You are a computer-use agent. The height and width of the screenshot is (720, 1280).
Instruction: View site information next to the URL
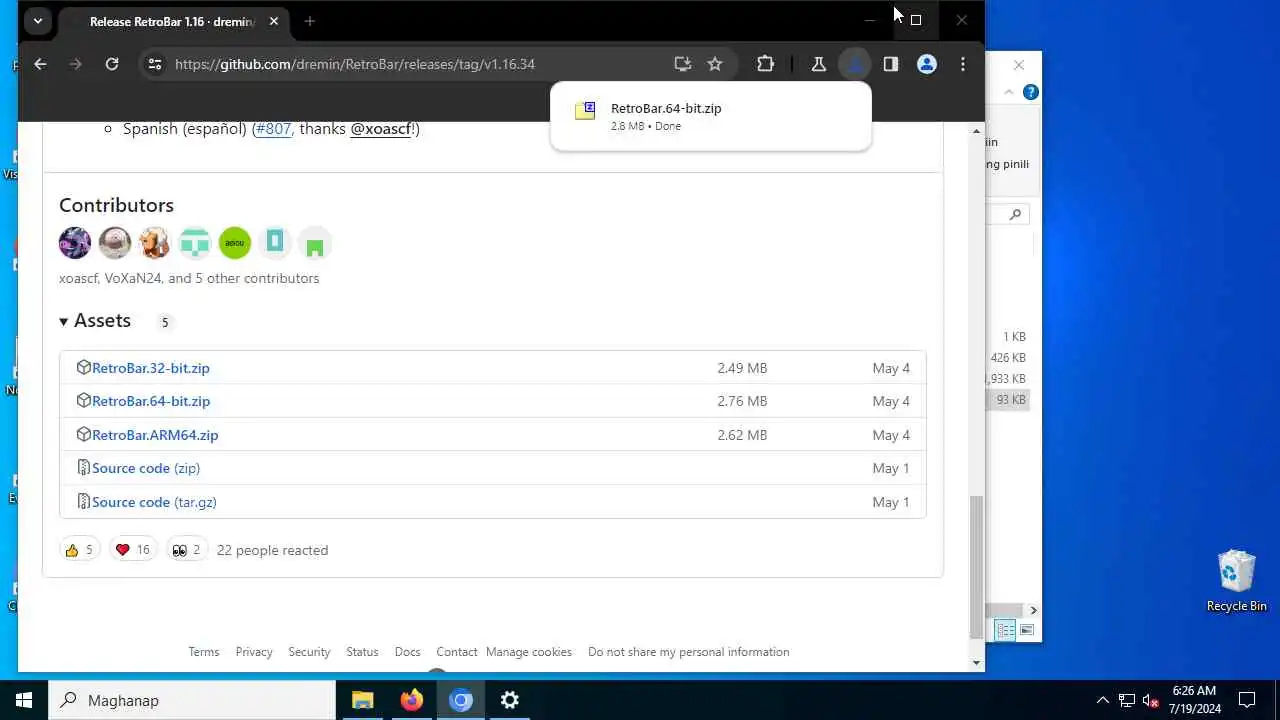coord(155,64)
